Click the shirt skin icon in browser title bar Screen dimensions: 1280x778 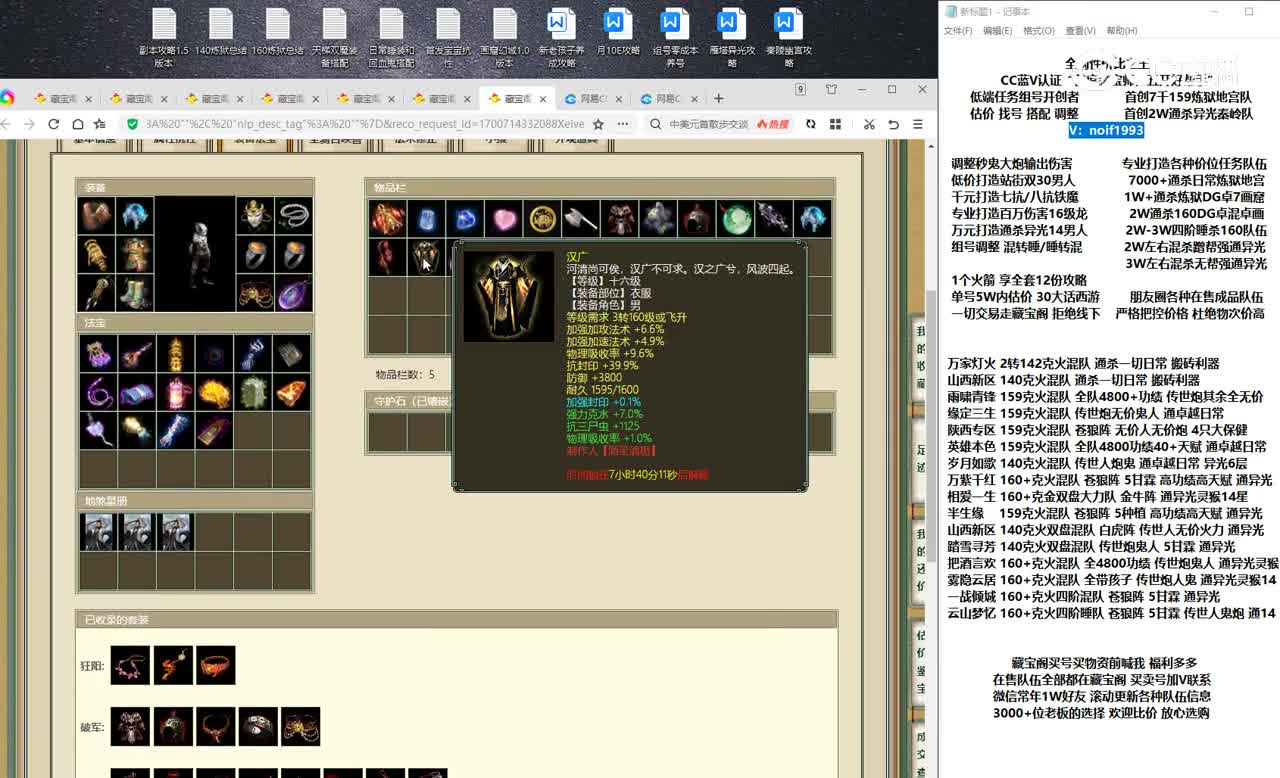tap(832, 90)
